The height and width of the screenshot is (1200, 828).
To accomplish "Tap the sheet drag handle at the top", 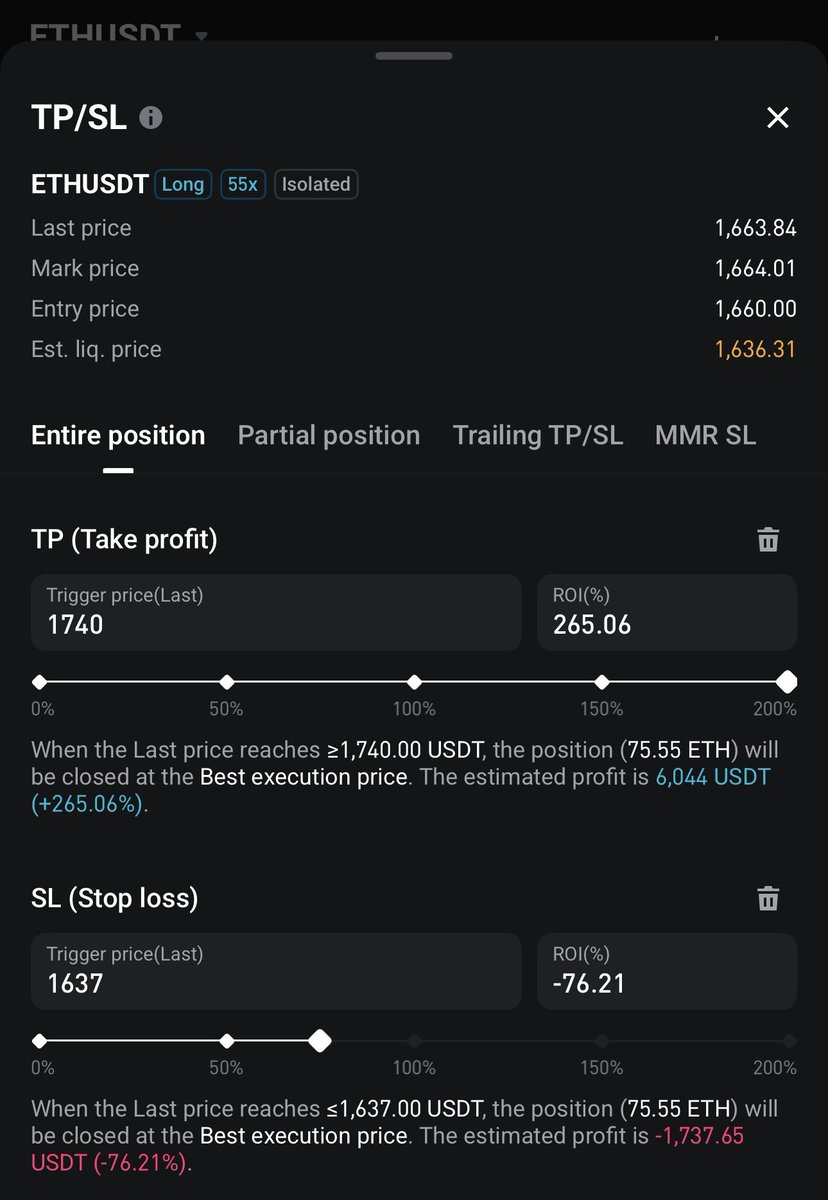I will [414, 56].
